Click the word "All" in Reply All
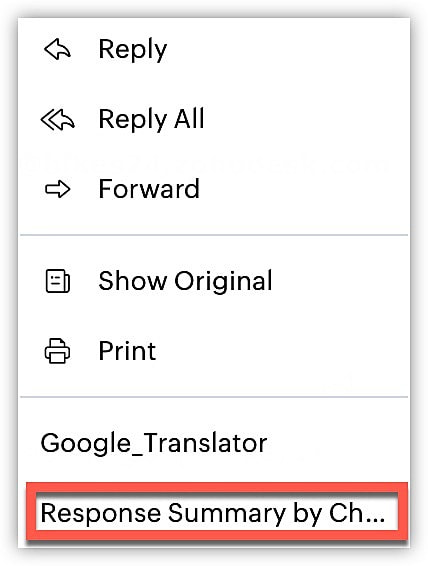428x566 pixels. 189,118
